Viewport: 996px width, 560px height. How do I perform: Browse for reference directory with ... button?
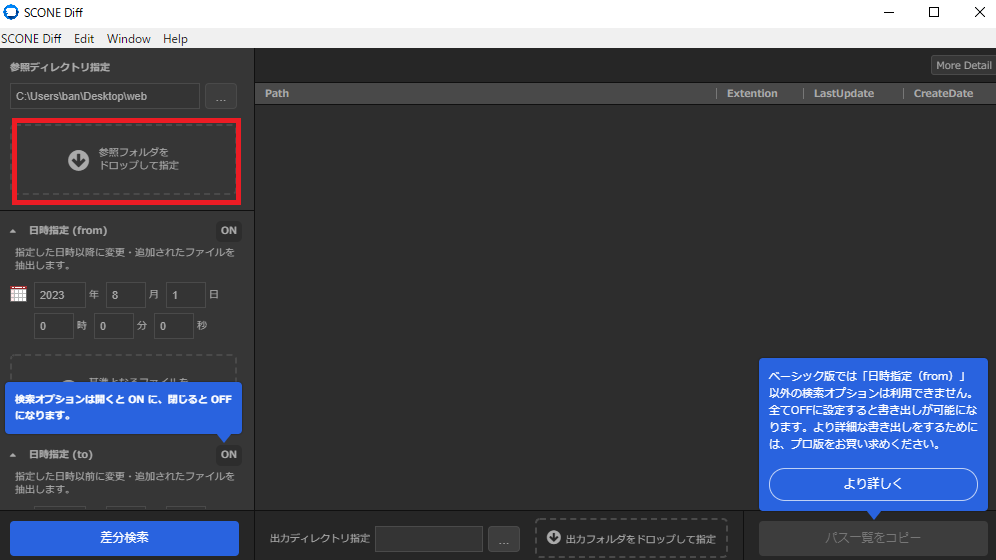(221, 96)
